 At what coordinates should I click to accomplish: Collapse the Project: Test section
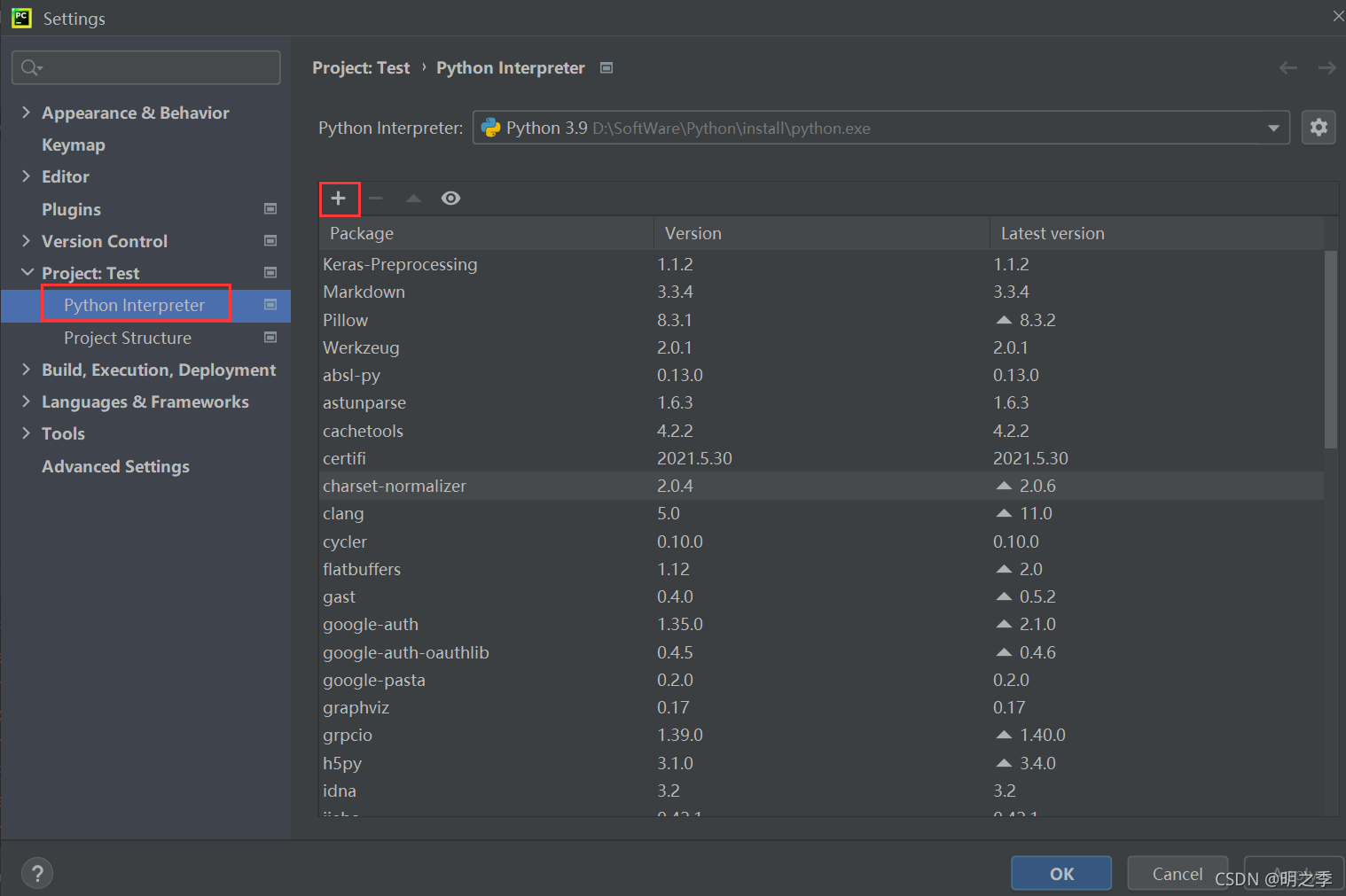27,273
